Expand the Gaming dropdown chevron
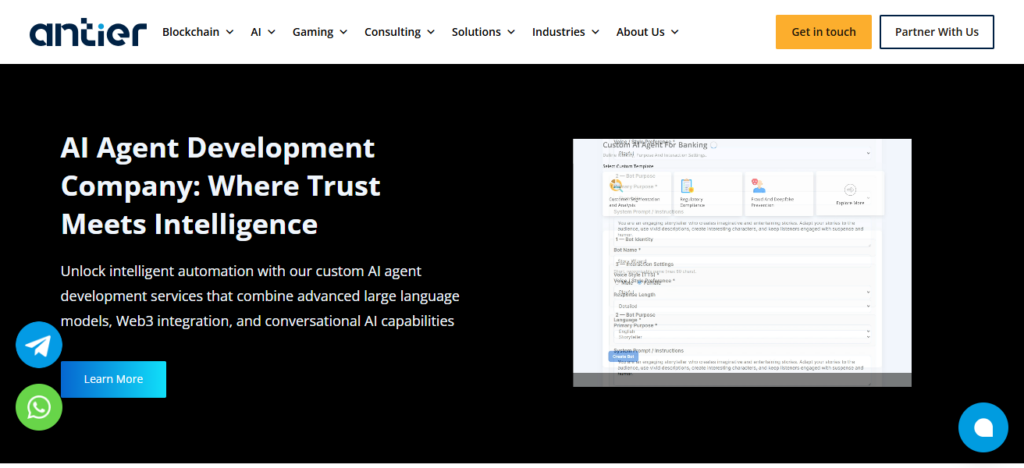This screenshot has height=468, width=1024. [x=343, y=32]
